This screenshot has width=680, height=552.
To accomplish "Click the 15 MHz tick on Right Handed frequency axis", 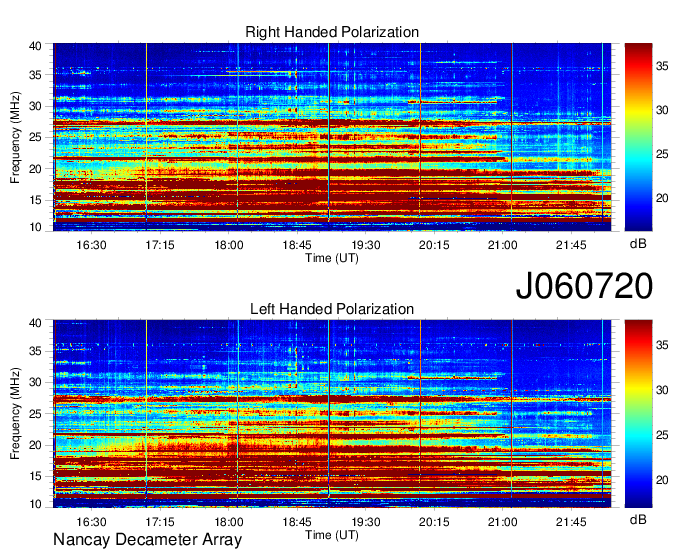I will tap(35, 200).
